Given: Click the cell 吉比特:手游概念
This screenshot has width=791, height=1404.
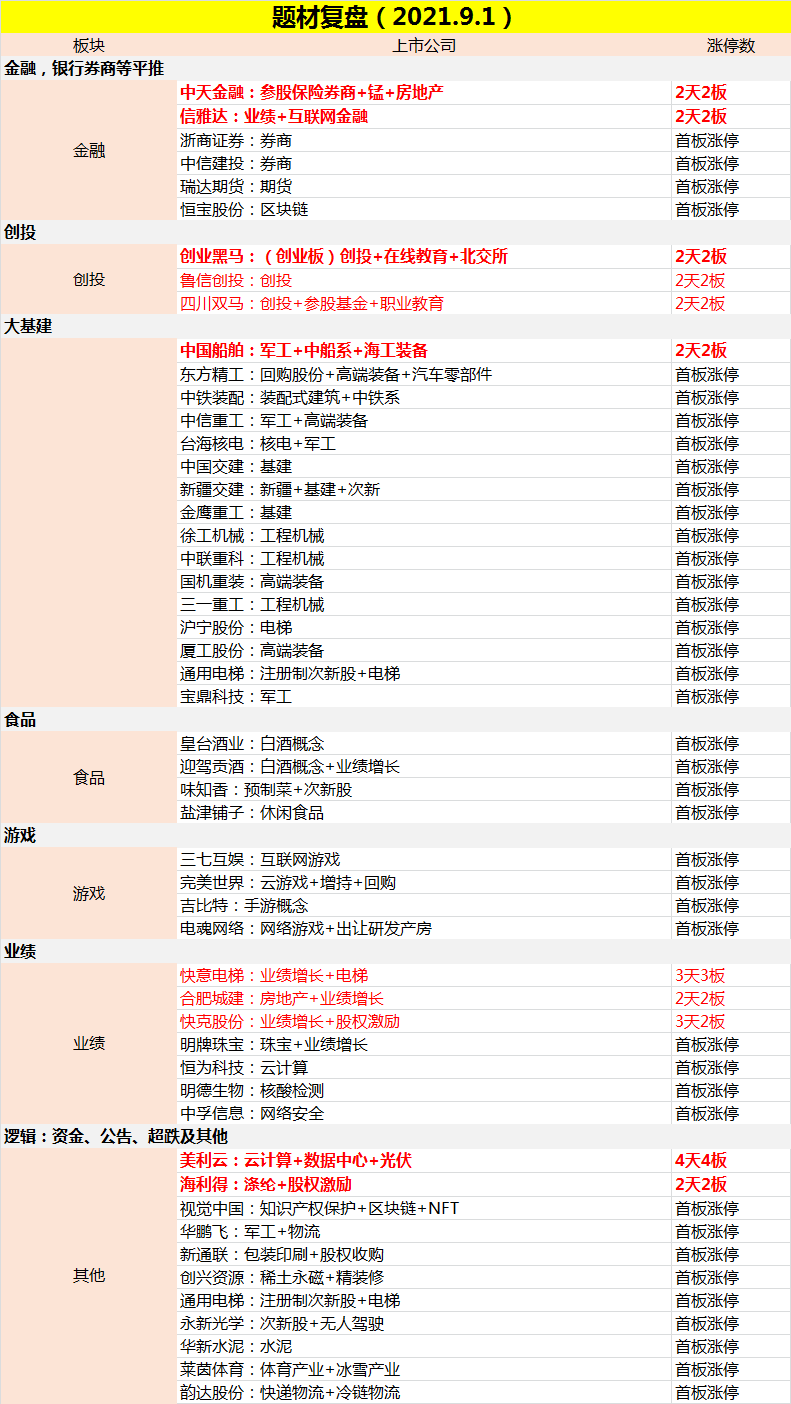Looking at the screenshot, I should click(424, 905).
